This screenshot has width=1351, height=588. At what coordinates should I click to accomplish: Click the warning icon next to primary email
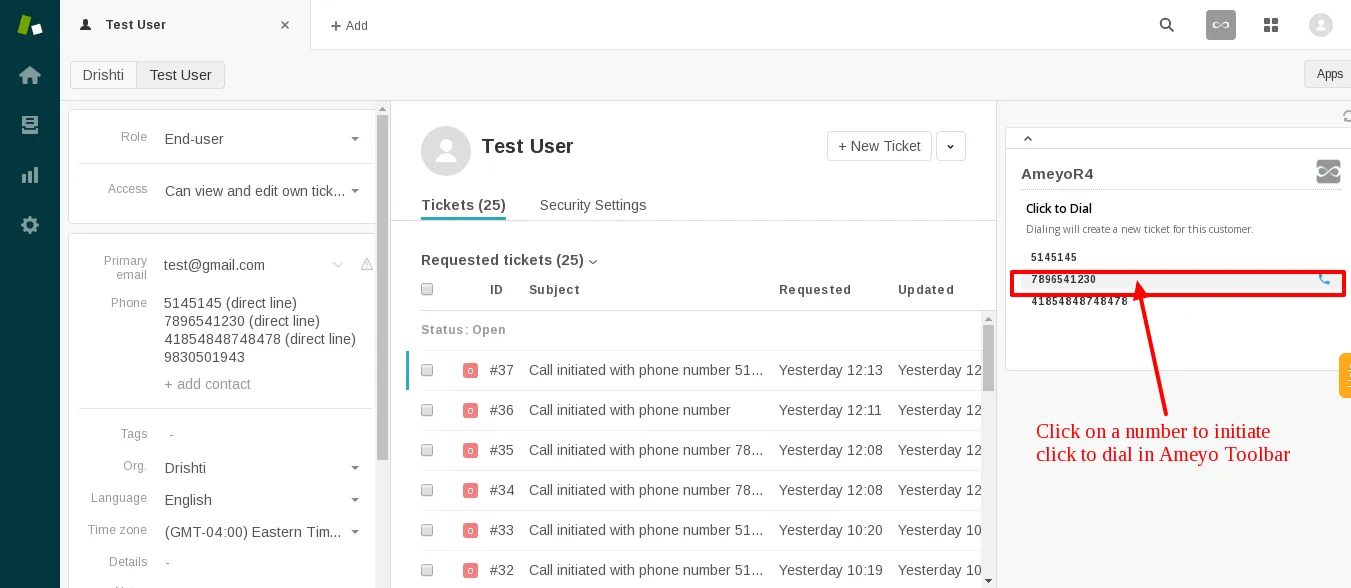click(x=367, y=265)
